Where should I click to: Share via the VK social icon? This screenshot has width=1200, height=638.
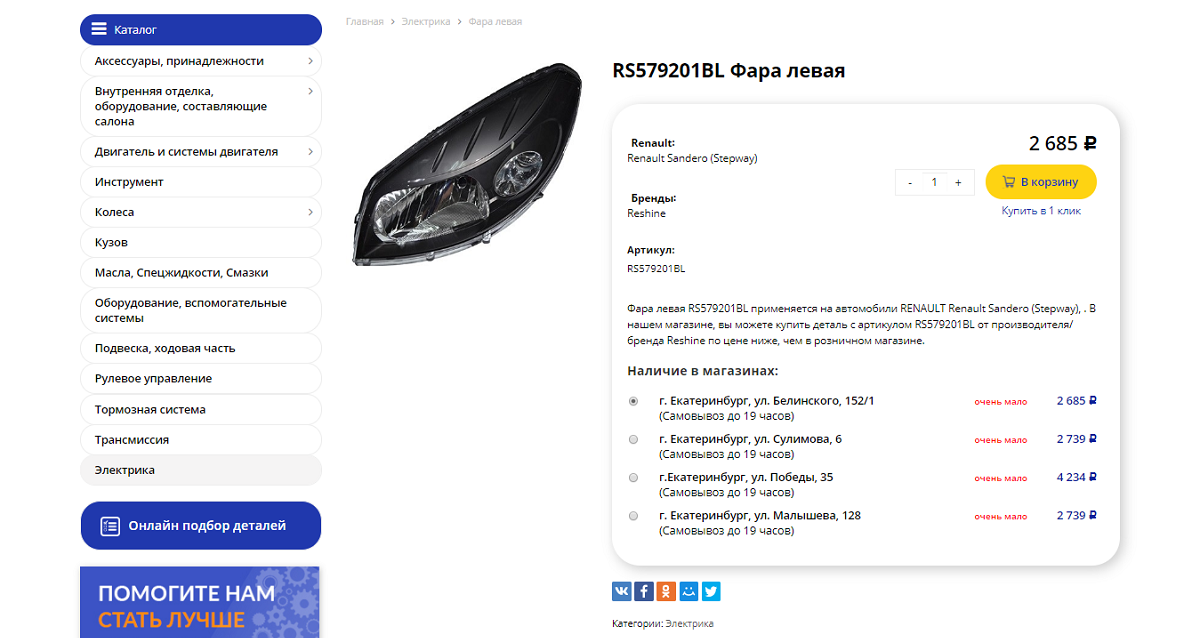[x=622, y=591]
